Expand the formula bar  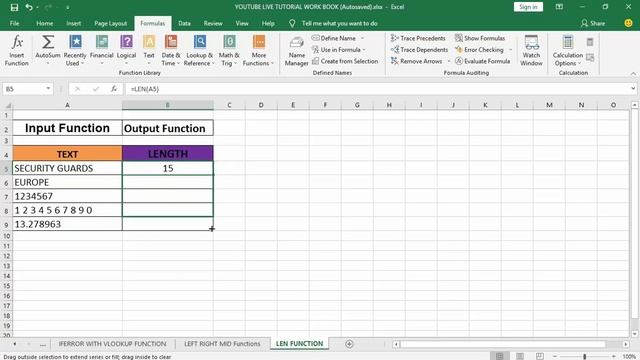click(633, 89)
